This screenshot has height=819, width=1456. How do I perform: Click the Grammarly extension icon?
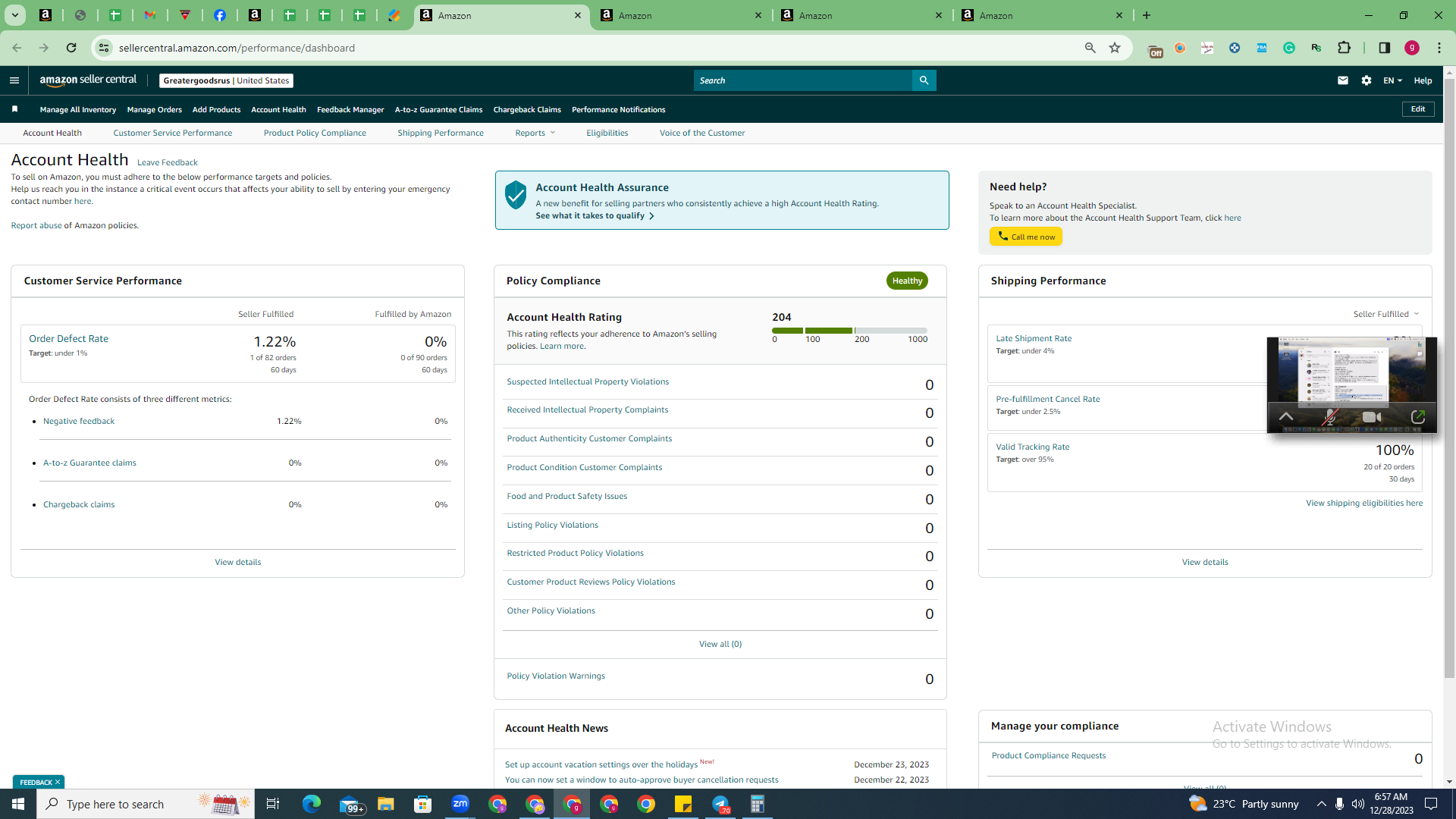[x=1289, y=48]
